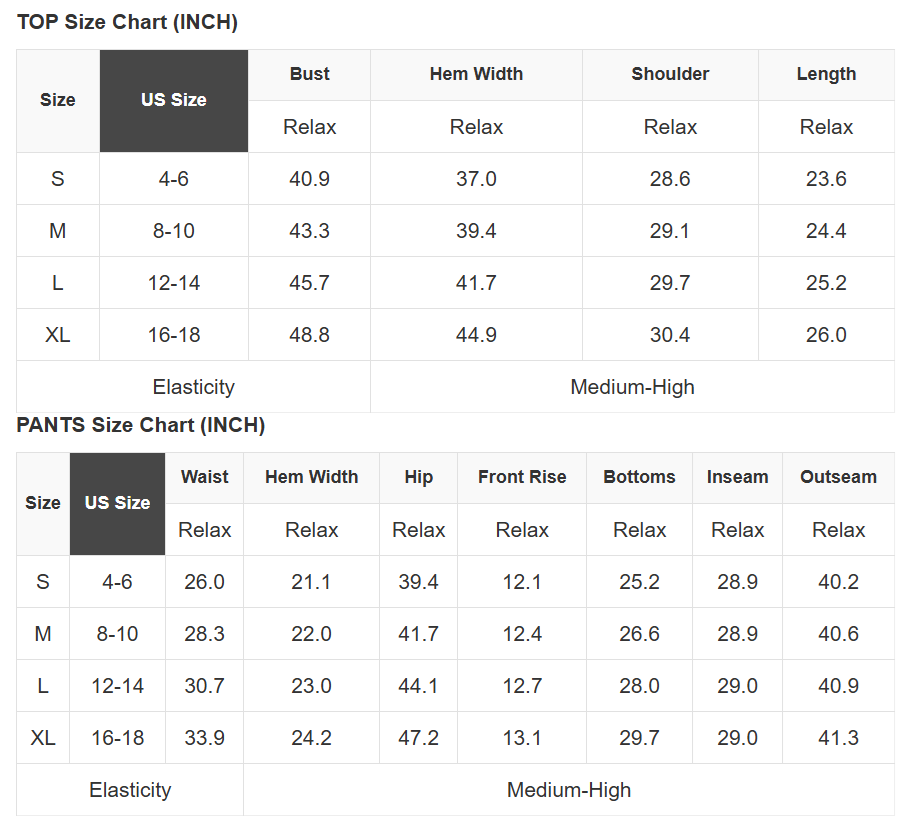The height and width of the screenshot is (834, 906).
Task: Select shoulder value 29.1 for size M
Action: (670, 231)
